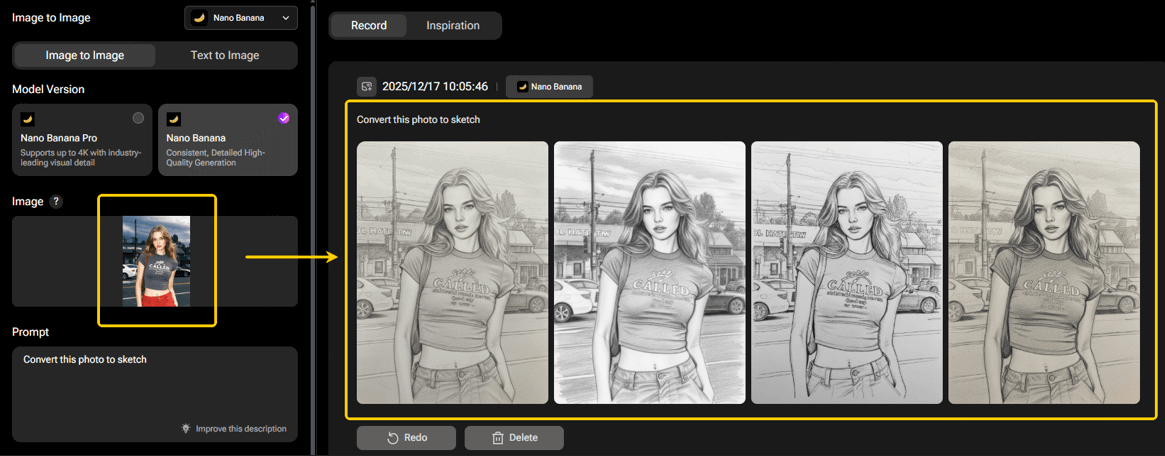Click the image-to-image mode icon beside timestamp
The width and height of the screenshot is (1165, 456).
366,86
